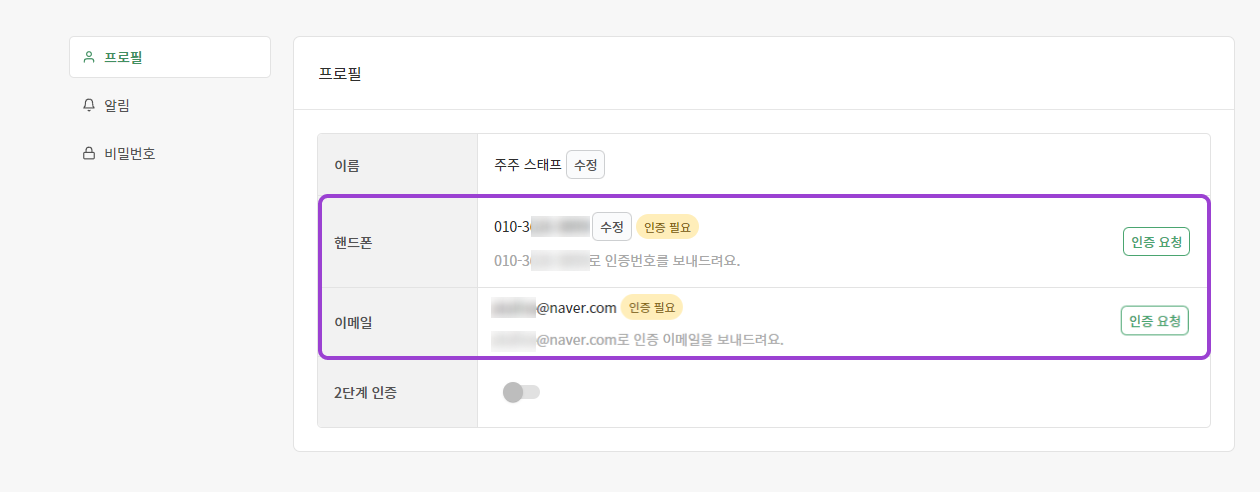Request verification for the 핸드폰 row

point(1156,241)
